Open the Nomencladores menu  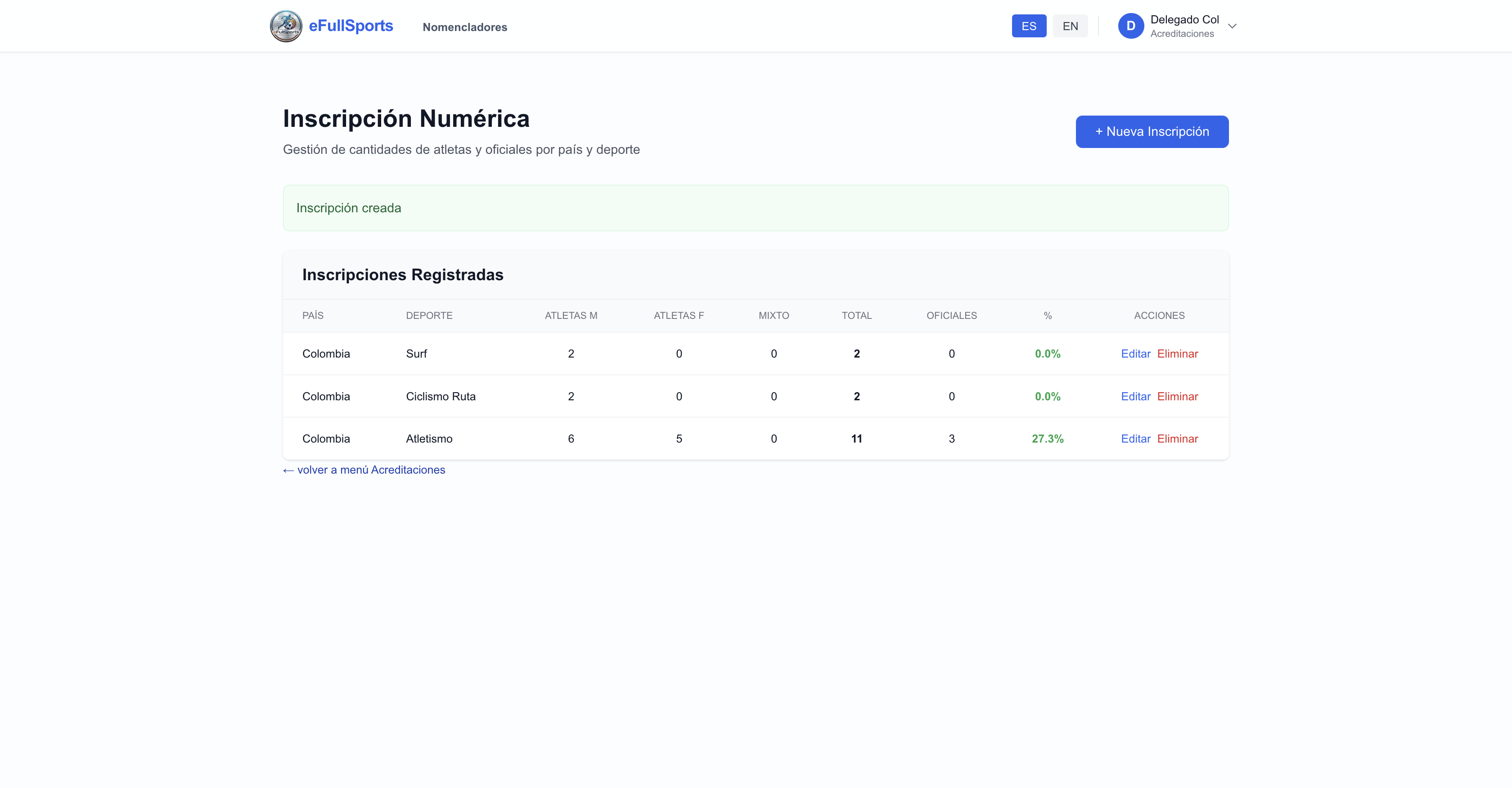tap(464, 27)
